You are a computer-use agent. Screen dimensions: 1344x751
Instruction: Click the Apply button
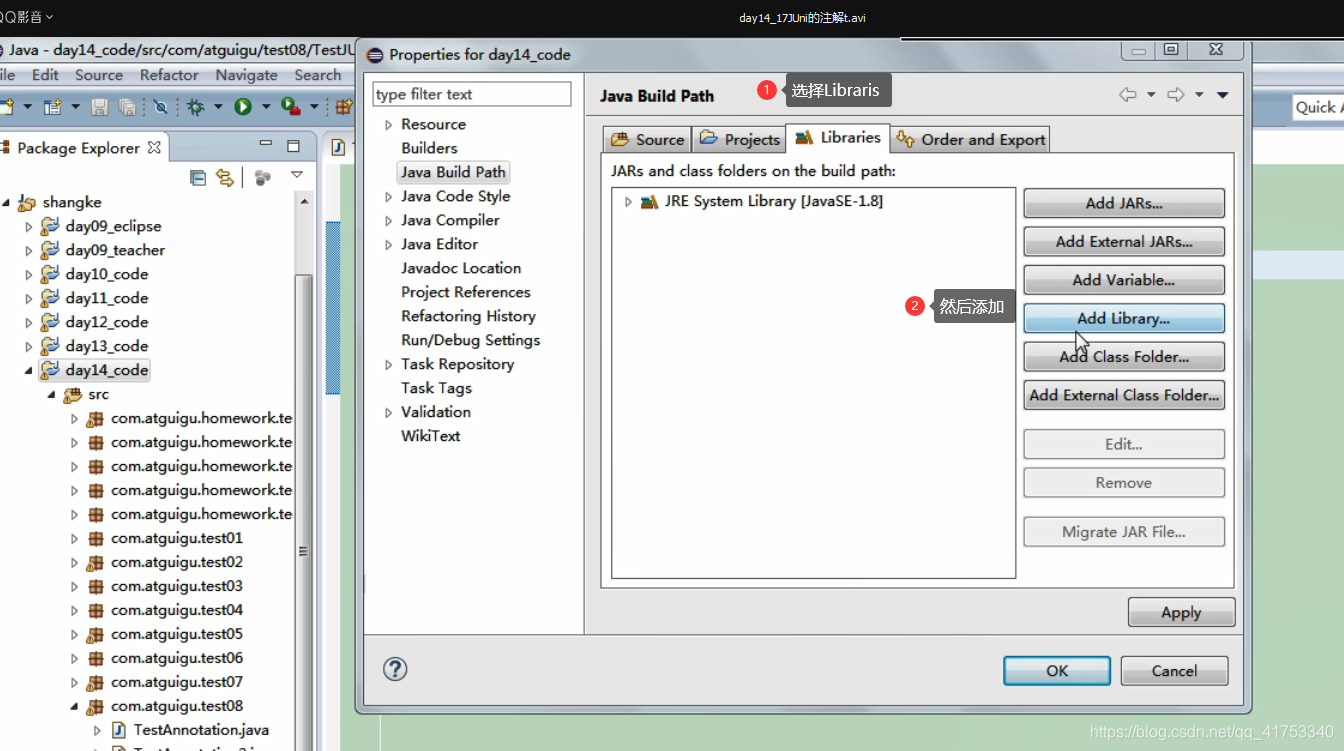(x=1181, y=612)
